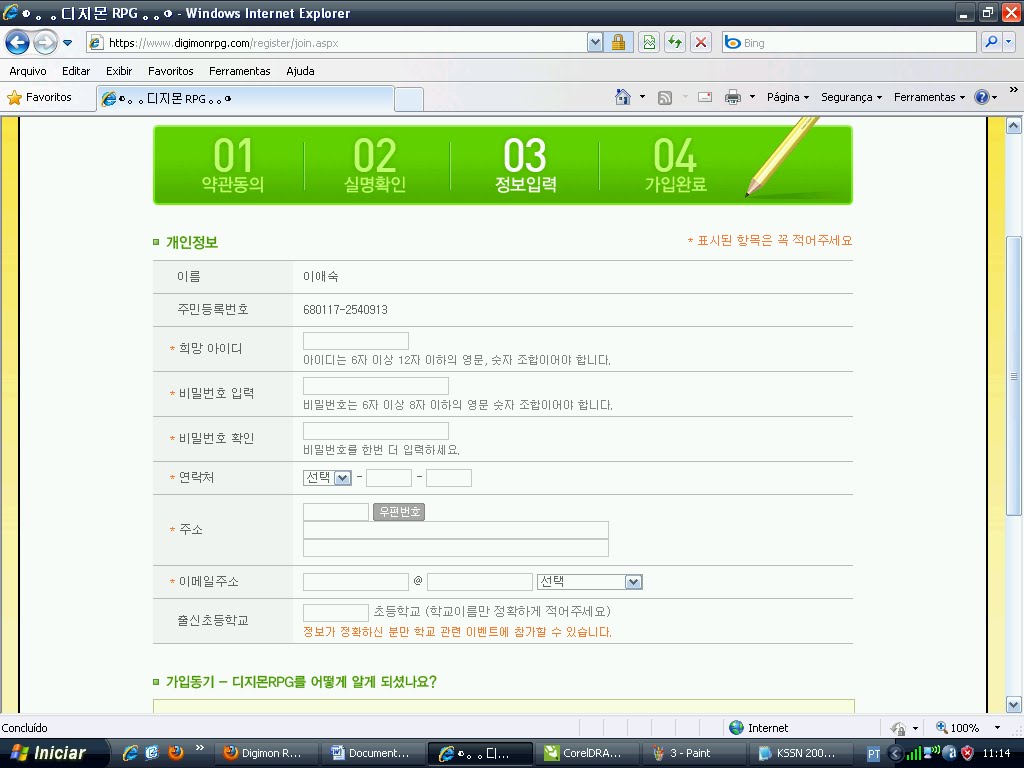Switch to KSSN 200... taskbar window
Image resolution: width=1024 pixels, height=768 pixels.
[801, 753]
